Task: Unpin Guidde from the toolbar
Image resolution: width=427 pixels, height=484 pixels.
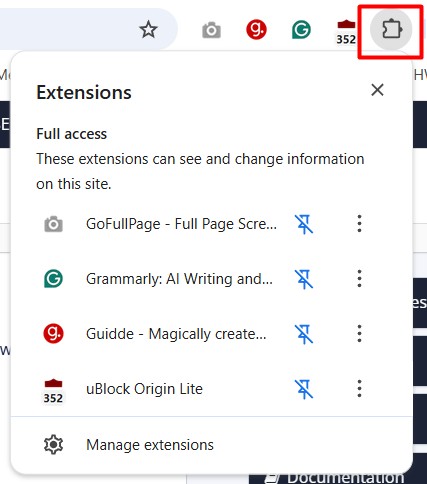Action: point(304,334)
